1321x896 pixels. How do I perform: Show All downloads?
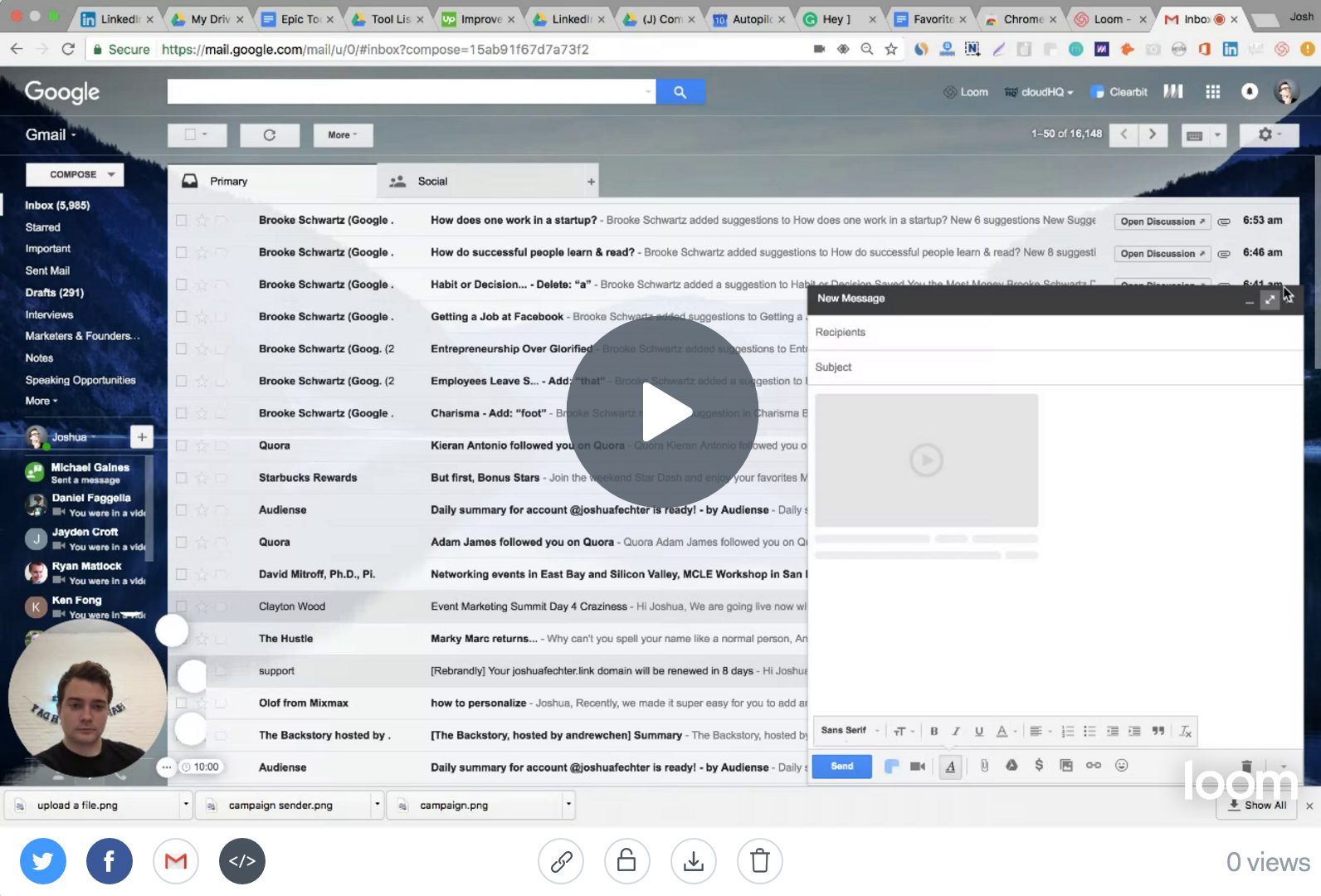click(x=1257, y=806)
